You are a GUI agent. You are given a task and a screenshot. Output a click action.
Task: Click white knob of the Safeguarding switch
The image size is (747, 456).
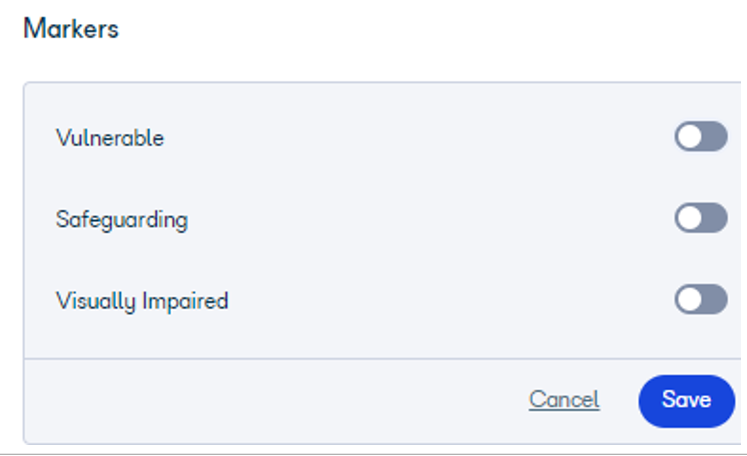(689, 218)
